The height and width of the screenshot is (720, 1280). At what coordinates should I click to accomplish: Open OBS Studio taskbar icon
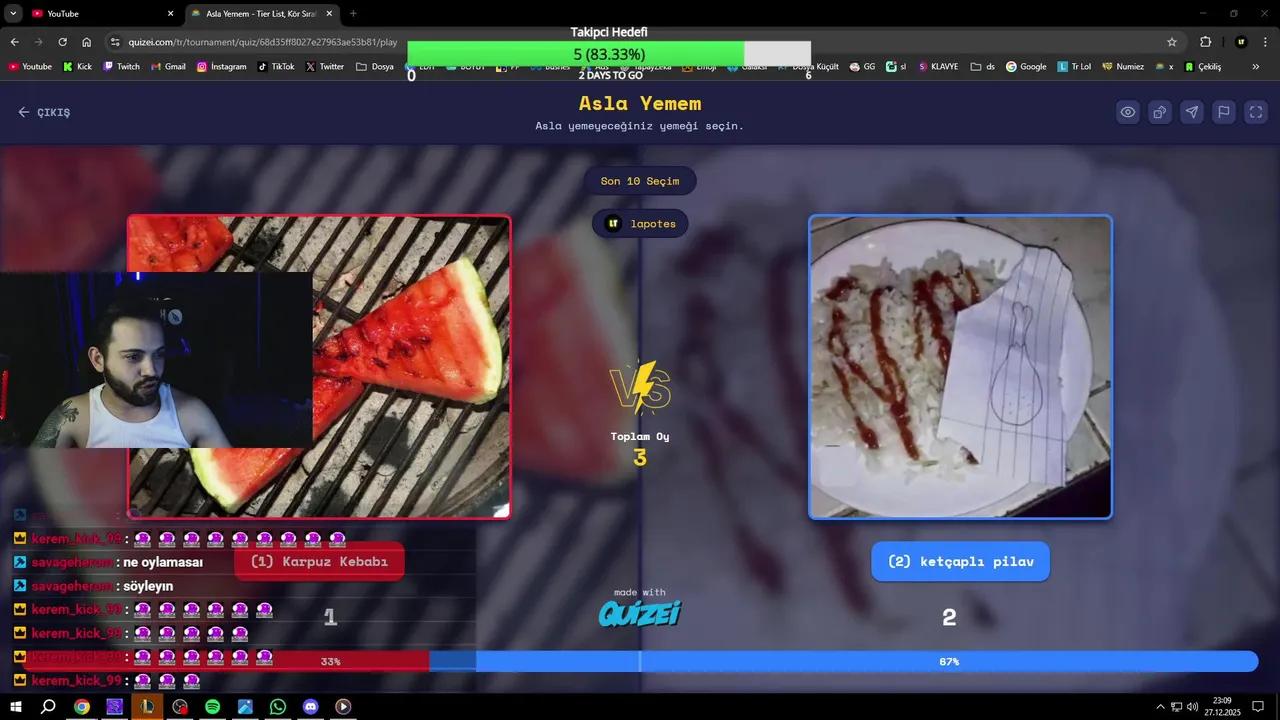(x=180, y=706)
